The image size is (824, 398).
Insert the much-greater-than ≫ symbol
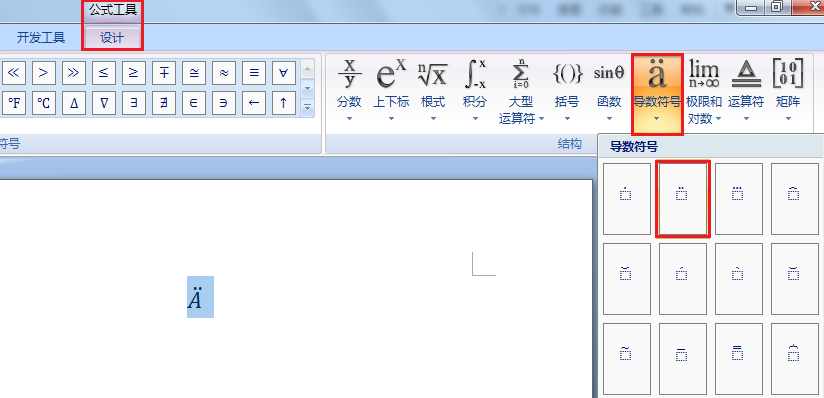[x=74, y=73]
